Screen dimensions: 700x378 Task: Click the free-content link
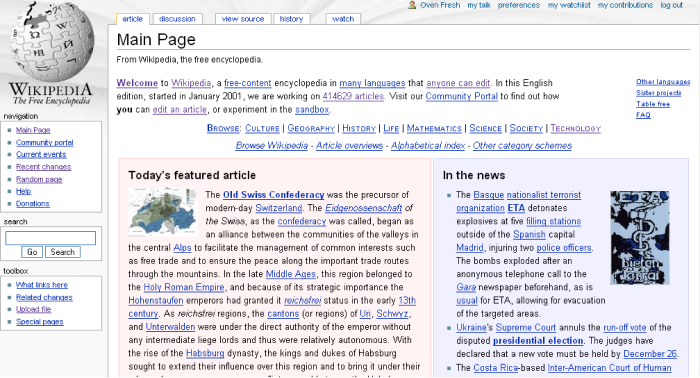247,83
